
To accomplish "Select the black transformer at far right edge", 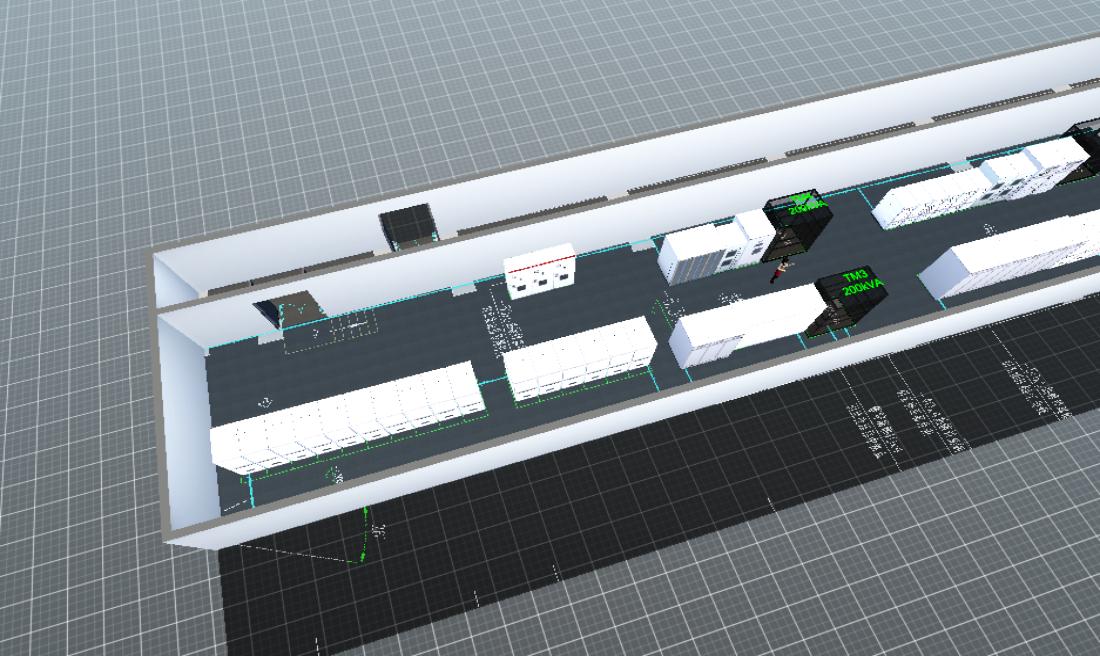I will (1084, 150).
